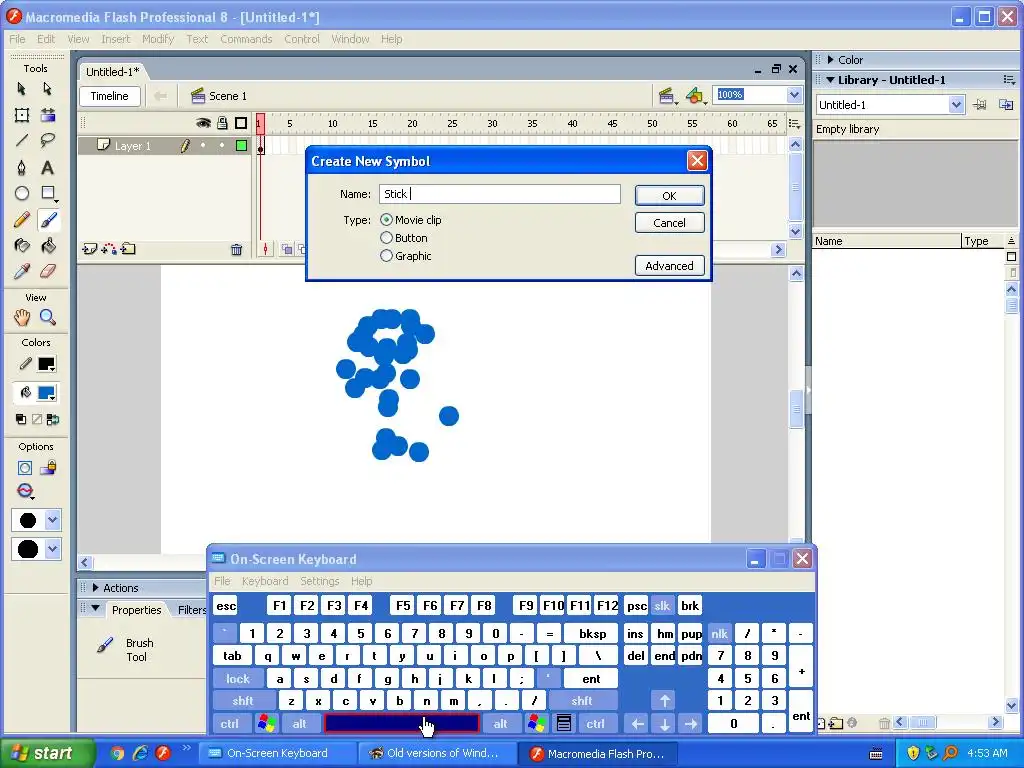Select the Eyedropper tool
The image size is (1024, 768).
[x=22, y=272]
